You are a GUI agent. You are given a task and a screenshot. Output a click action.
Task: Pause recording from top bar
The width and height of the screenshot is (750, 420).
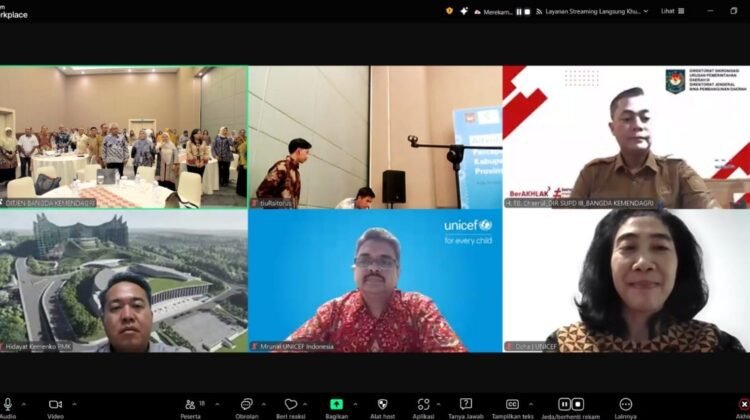(519, 12)
